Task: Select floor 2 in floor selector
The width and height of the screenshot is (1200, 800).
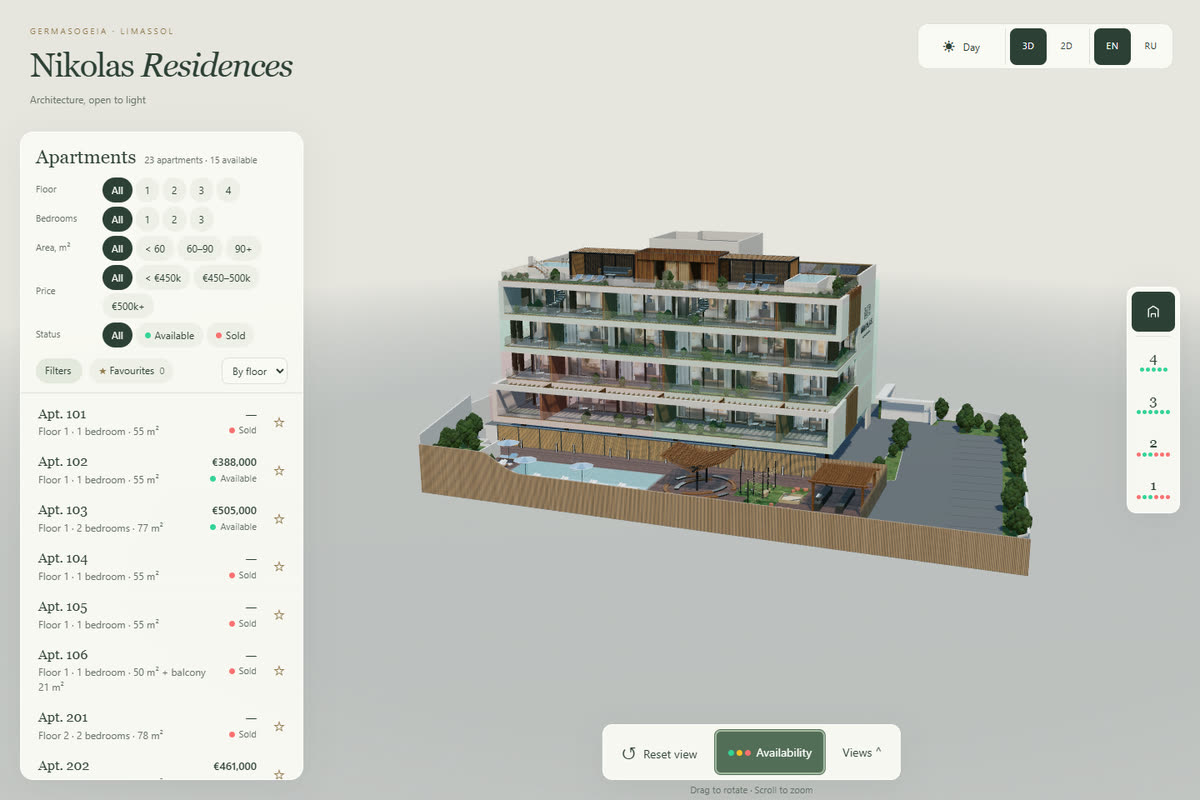Action: point(1153,447)
